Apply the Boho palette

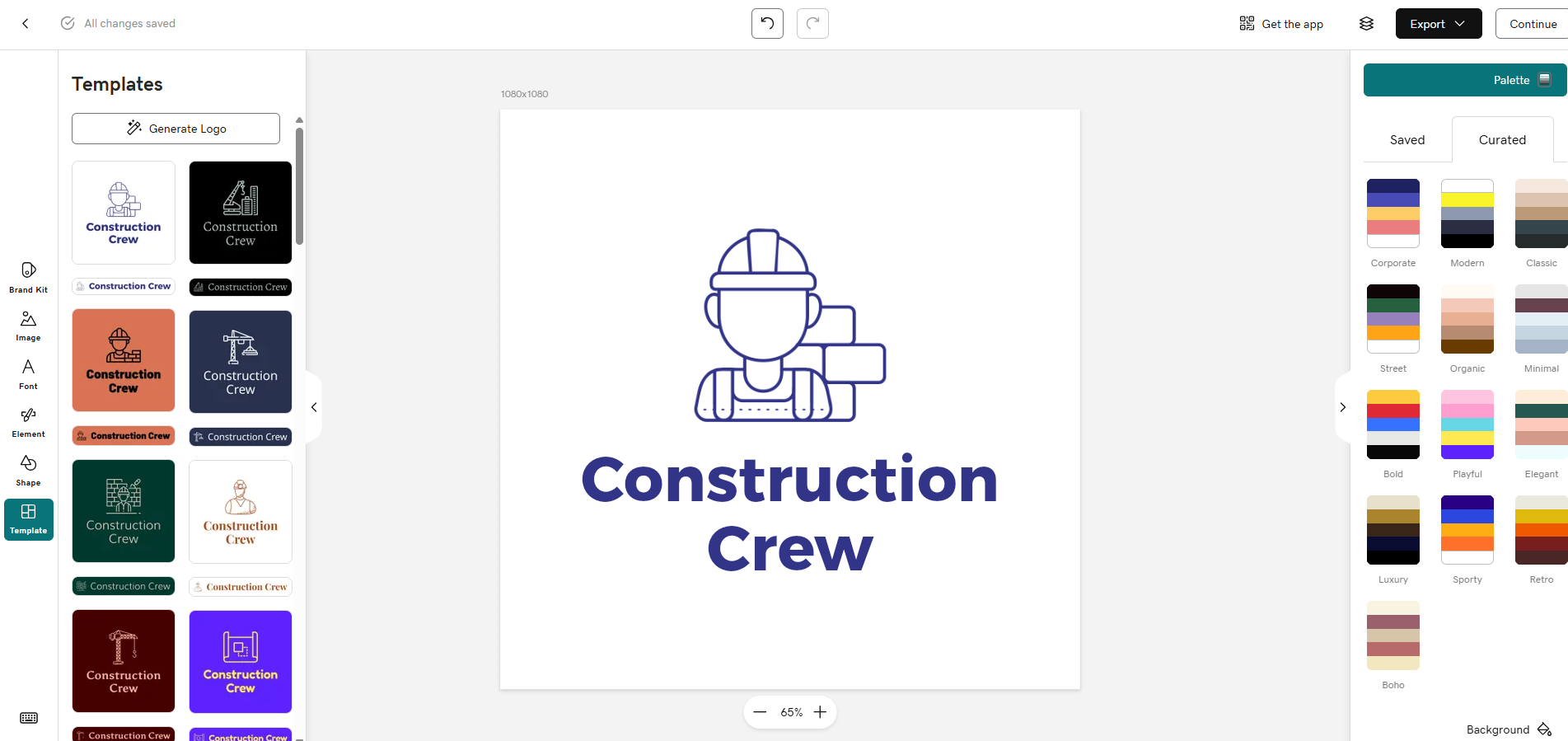tap(1393, 635)
